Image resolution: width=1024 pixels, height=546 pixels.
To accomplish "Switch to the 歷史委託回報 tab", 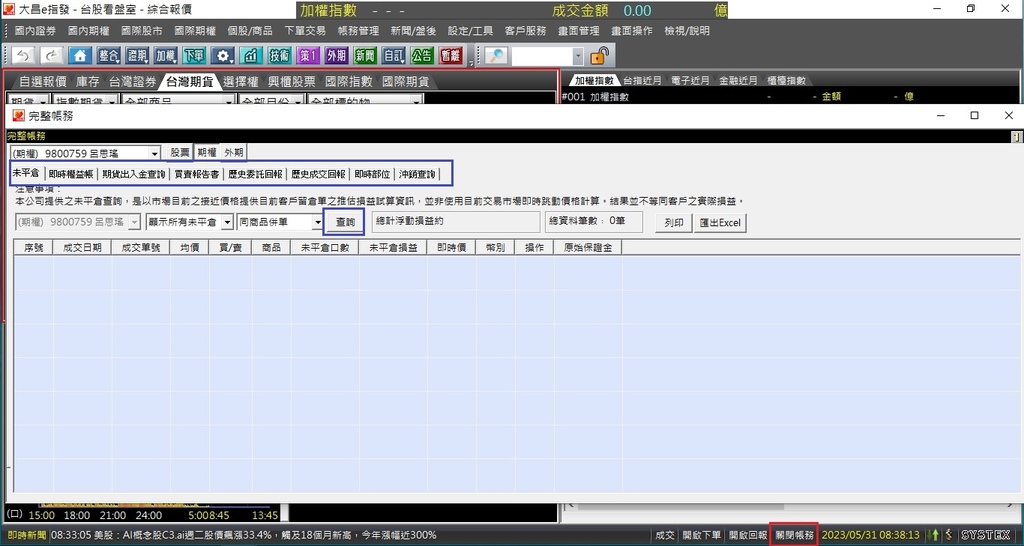I will (x=255, y=174).
